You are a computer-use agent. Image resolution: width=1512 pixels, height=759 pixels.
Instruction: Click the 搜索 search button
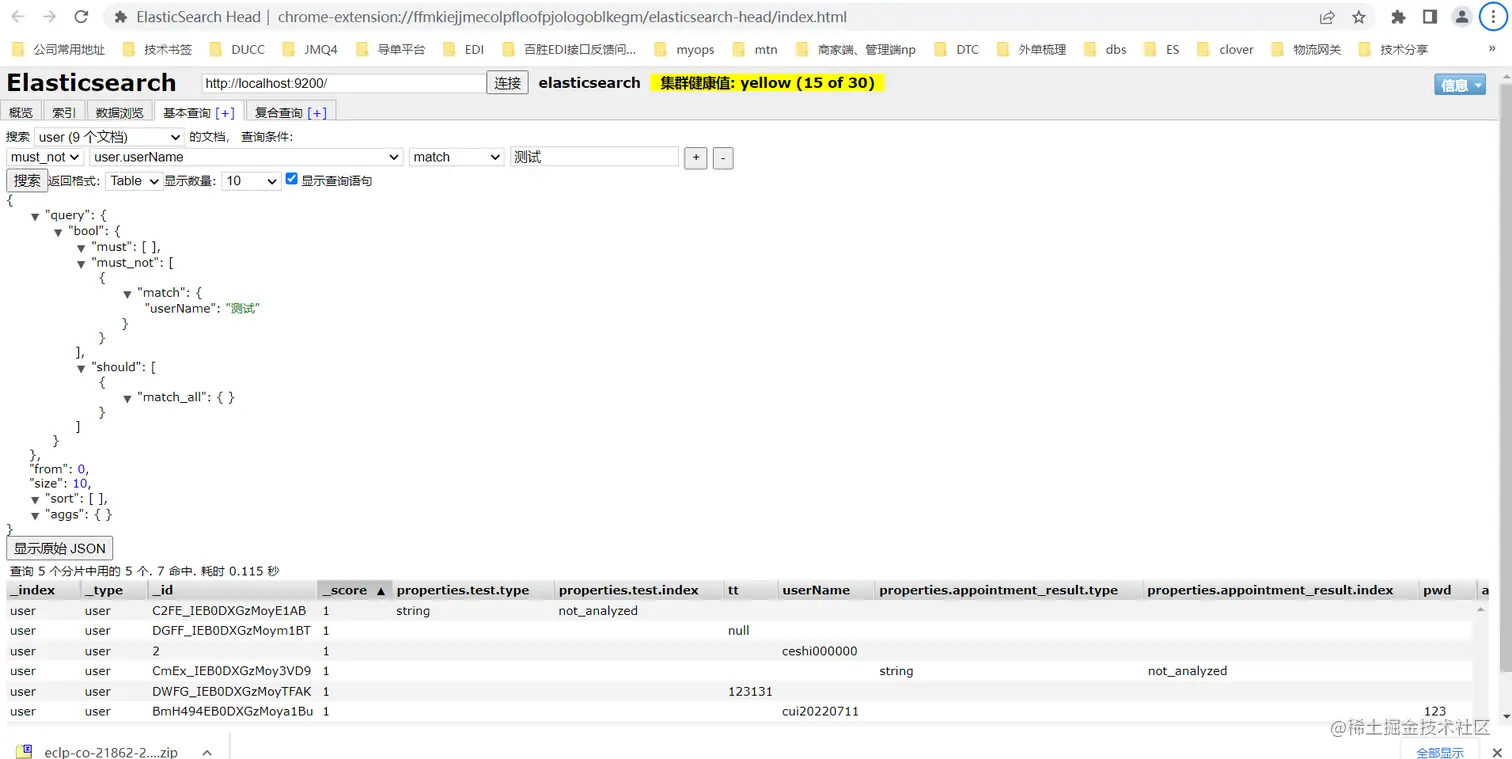pyautogui.click(x=28, y=180)
